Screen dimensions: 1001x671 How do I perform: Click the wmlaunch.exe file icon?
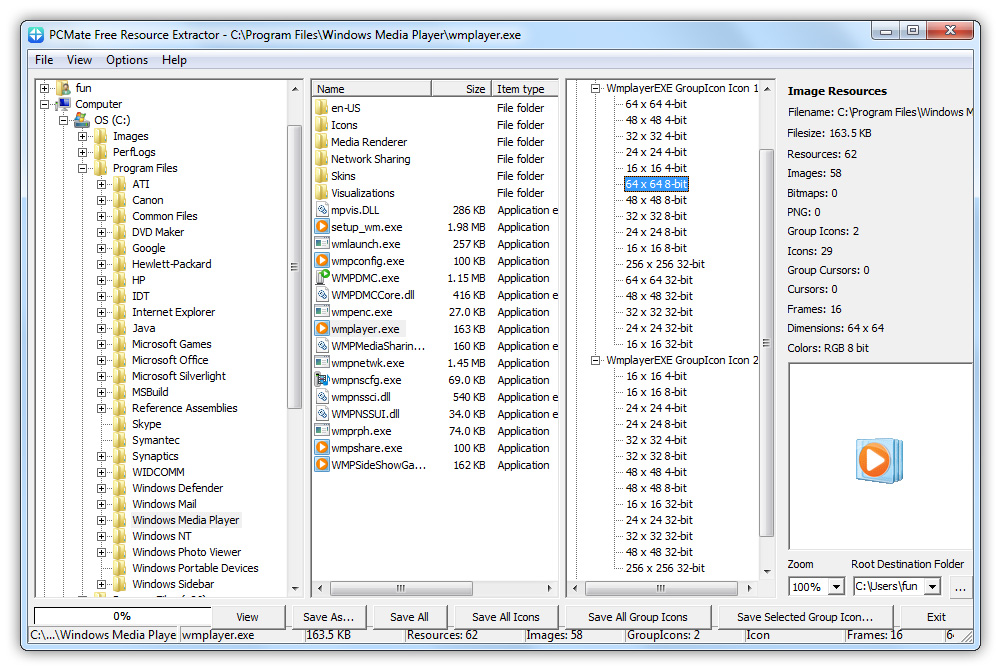tap(322, 244)
